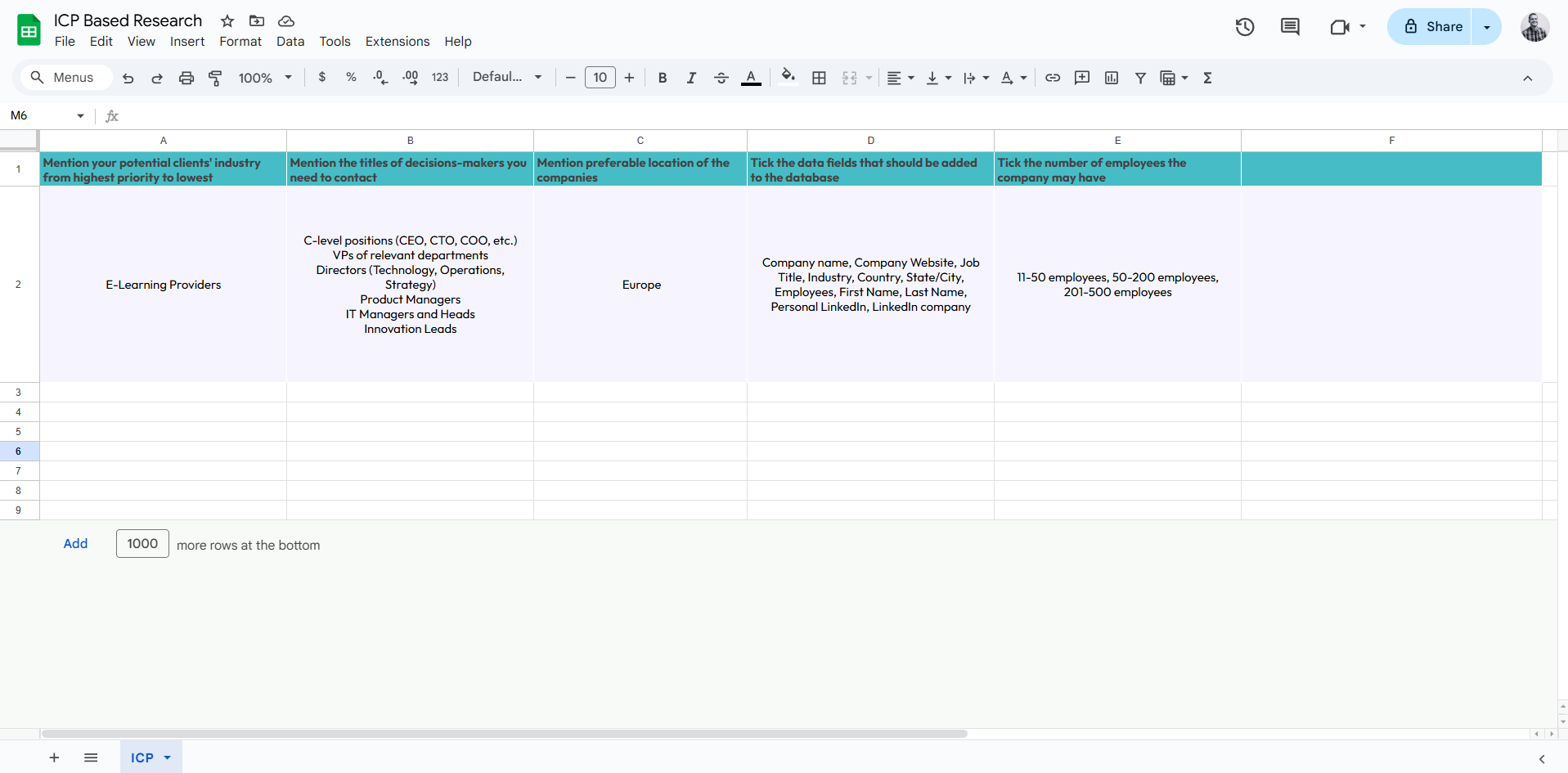Click the Add rows link
1568x773 pixels.
coord(75,544)
